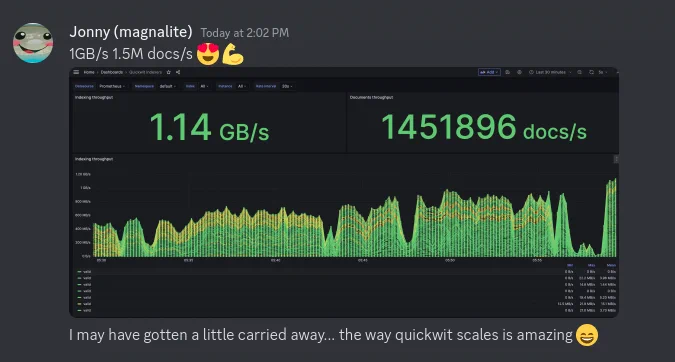This screenshot has width=675, height=362.
Task: Click the 'Today at 2:02 PM' timestamp
Action: [x=245, y=33]
